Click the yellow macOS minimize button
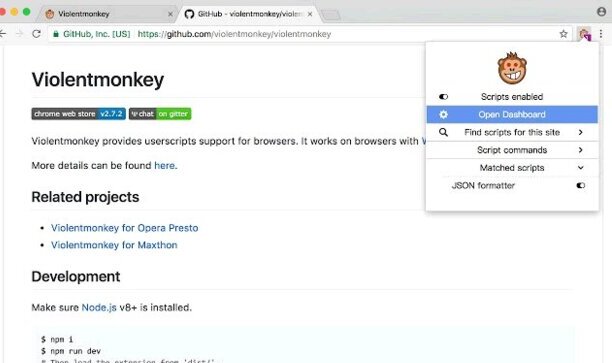612x363 pixels. point(14,12)
